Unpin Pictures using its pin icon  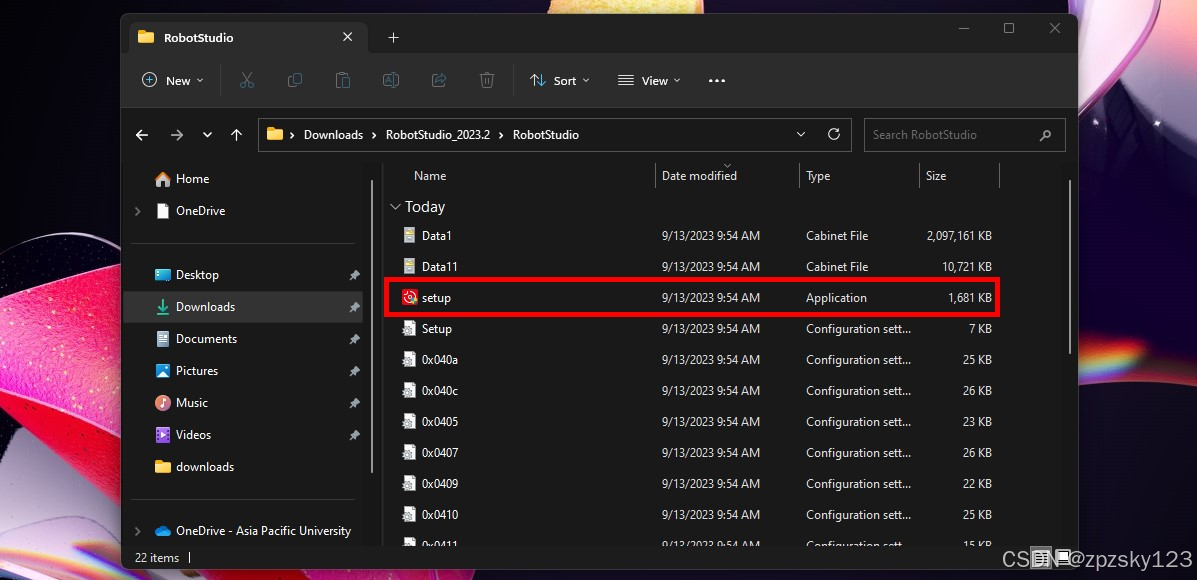point(354,371)
